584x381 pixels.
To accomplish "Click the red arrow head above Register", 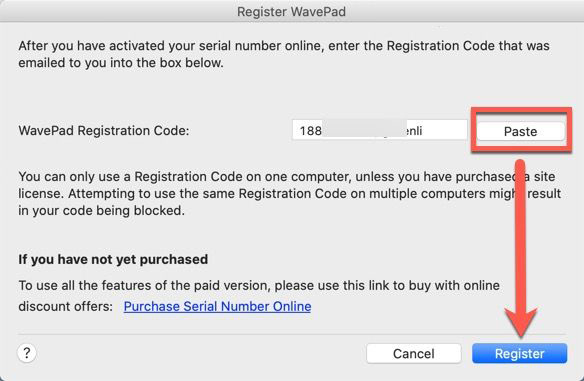I will tap(521, 322).
